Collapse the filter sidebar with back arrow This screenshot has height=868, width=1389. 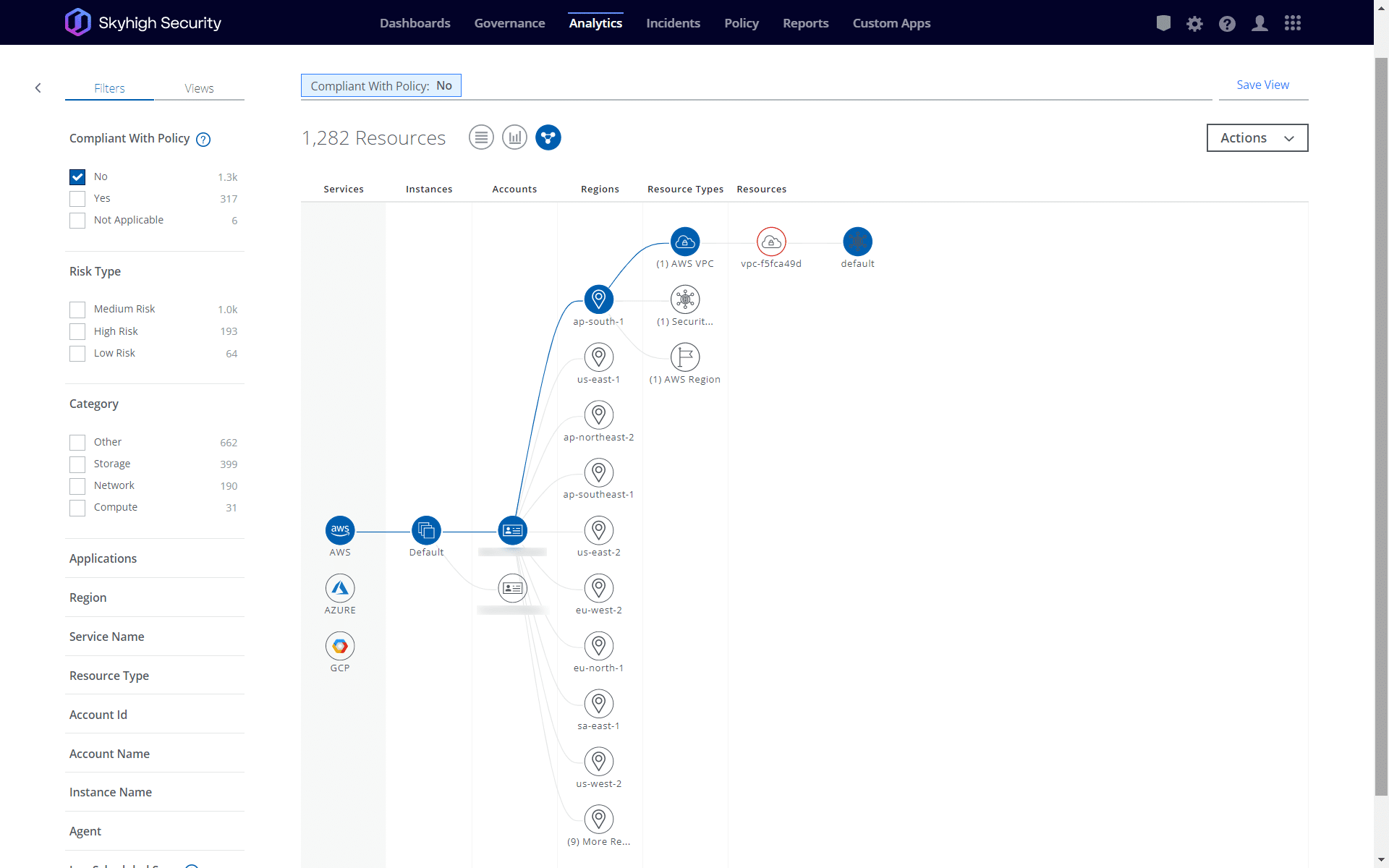[38, 88]
